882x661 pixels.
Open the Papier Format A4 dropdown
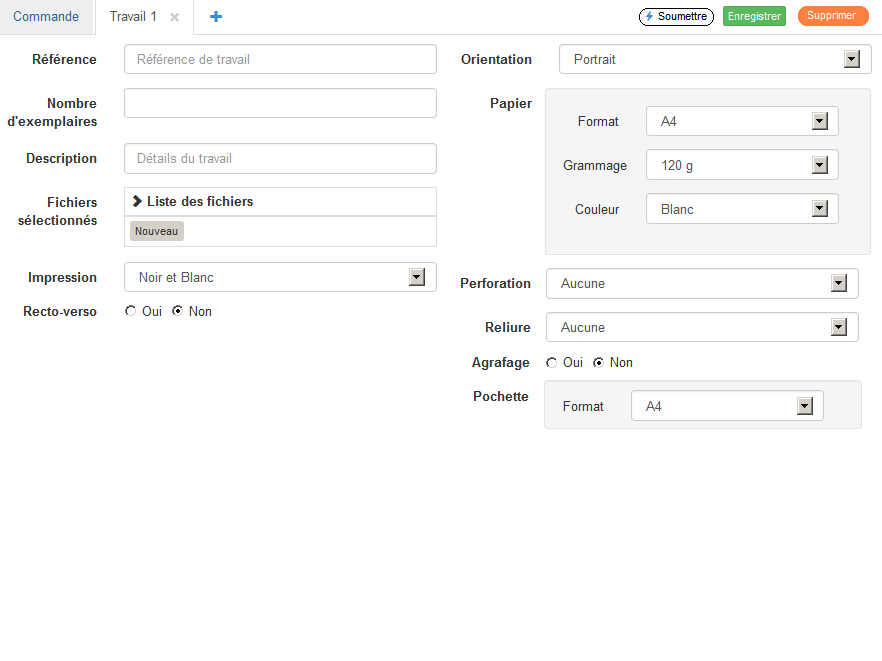pos(742,121)
